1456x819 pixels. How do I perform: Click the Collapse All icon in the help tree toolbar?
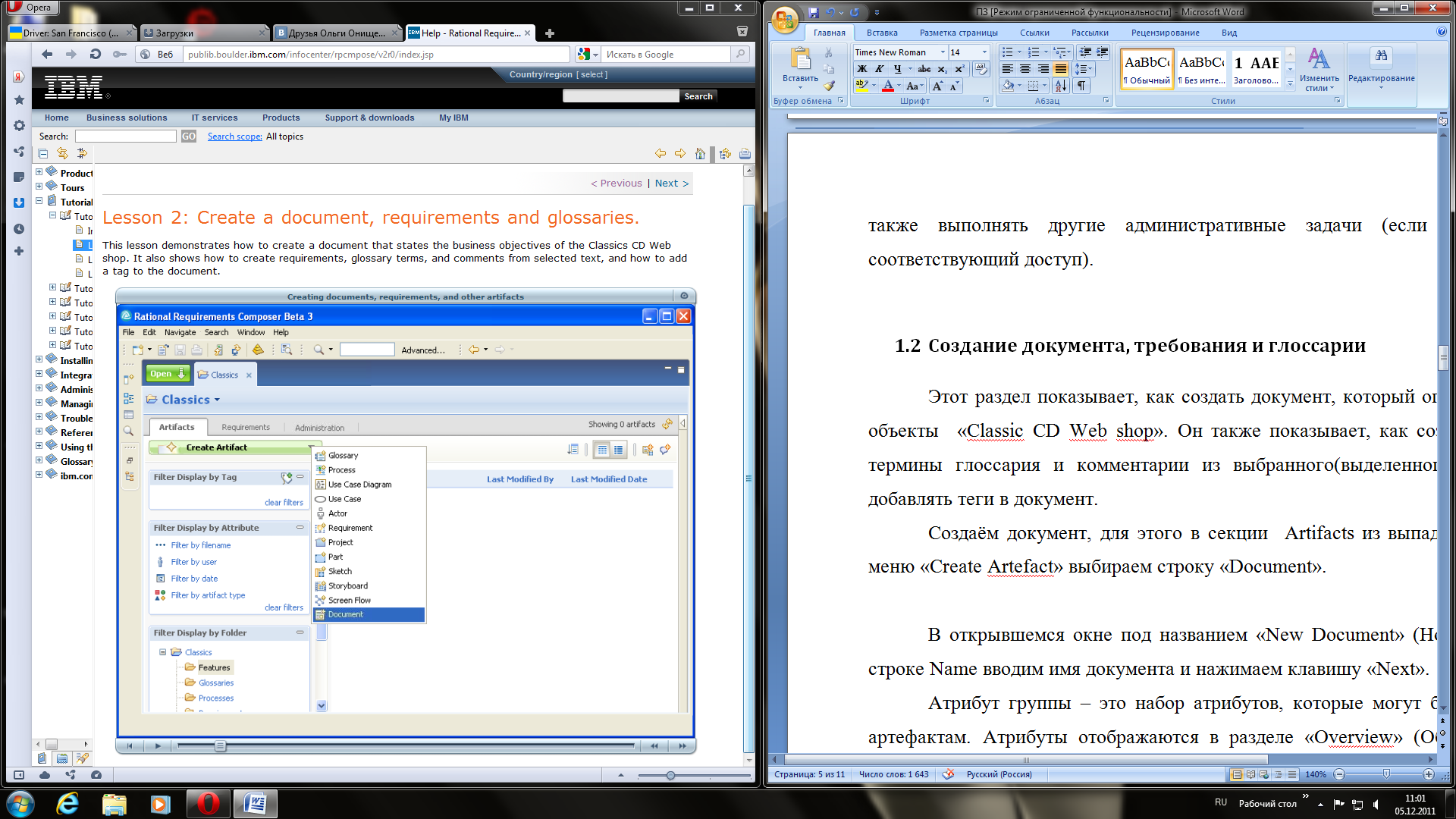pos(43,153)
